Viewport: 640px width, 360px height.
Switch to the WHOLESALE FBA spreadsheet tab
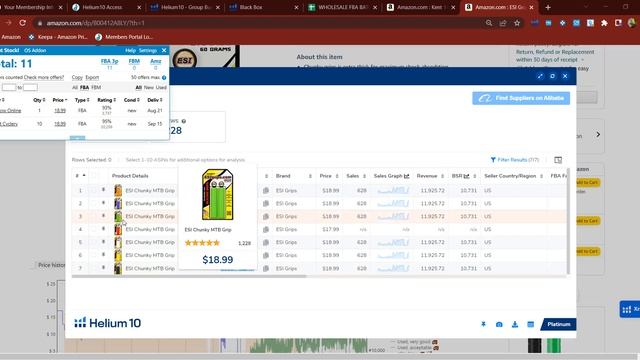[x=343, y=7]
